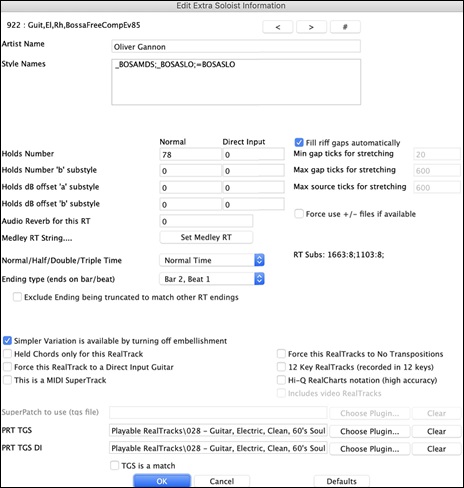Edit Holds dB offset 'a' substyle Normal field
The width and height of the screenshot is (464, 488).
pos(190,187)
